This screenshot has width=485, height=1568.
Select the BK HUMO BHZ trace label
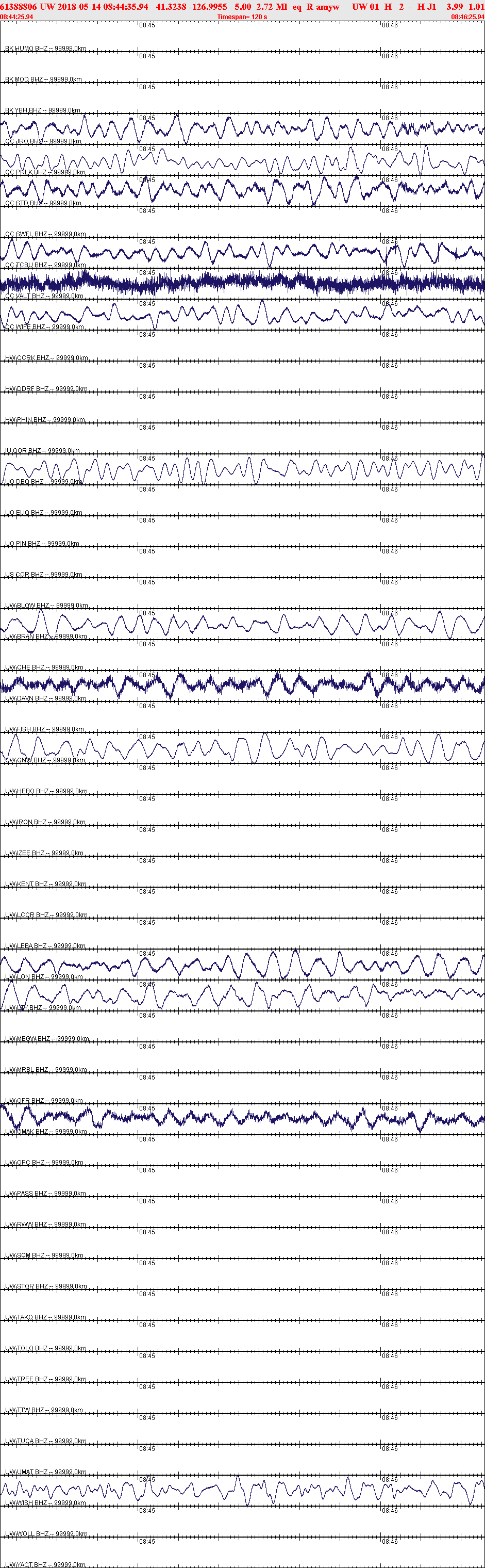tap(46, 48)
